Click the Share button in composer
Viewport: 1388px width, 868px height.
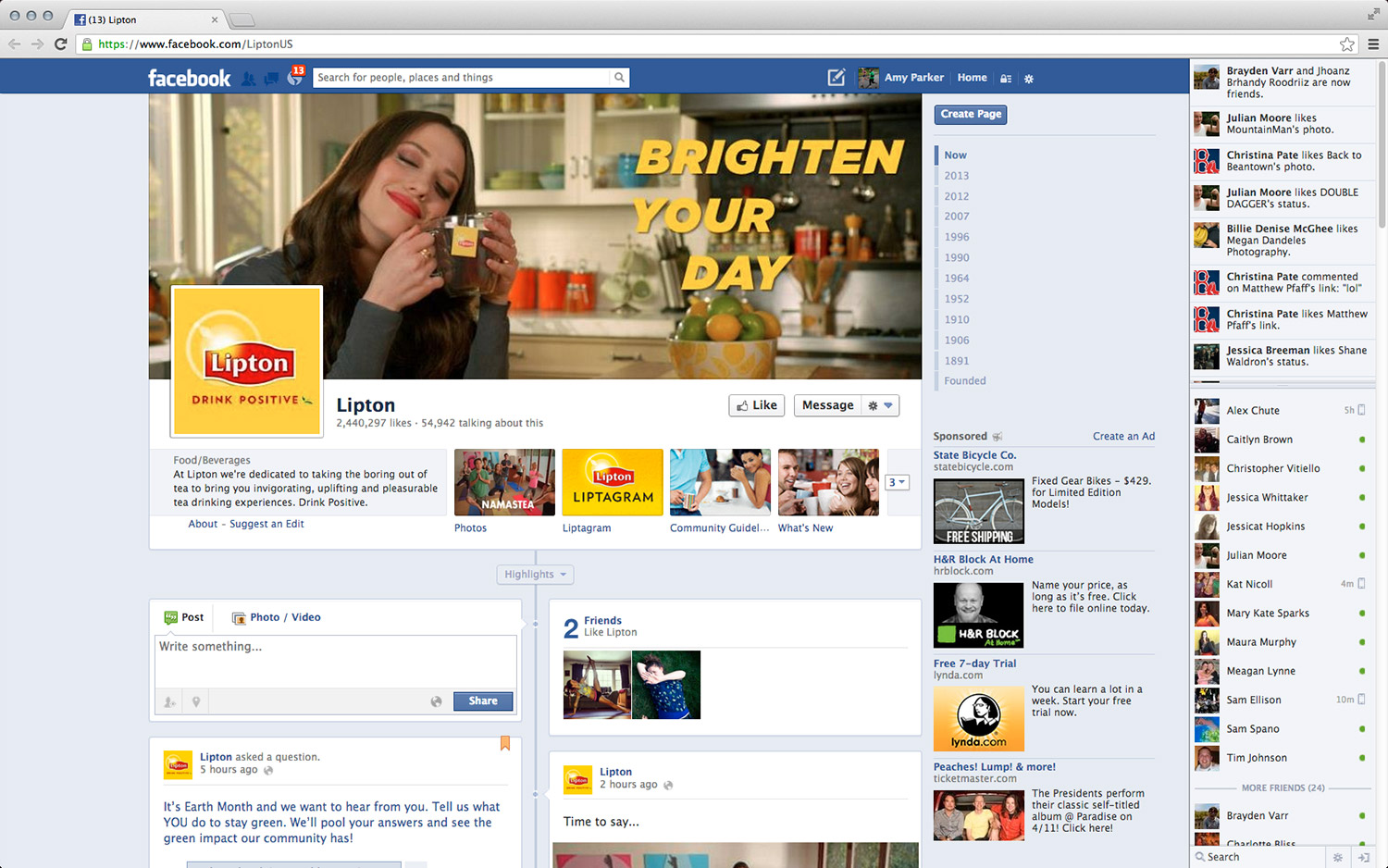[x=483, y=701]
